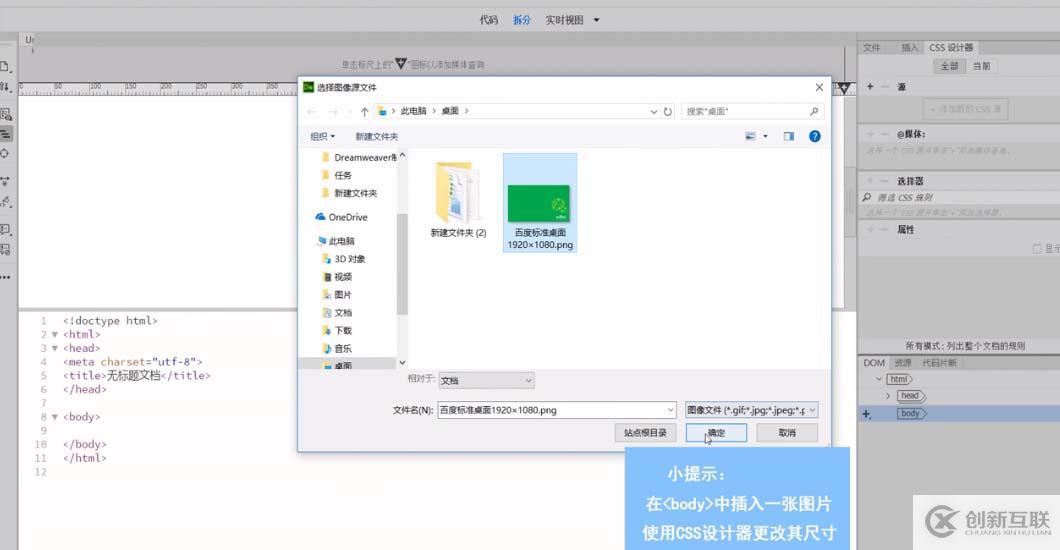This screenshot has width=1060, height=550.
Task: Click 新建文件夹 in dialog toolbar
Action: (377, 136)
